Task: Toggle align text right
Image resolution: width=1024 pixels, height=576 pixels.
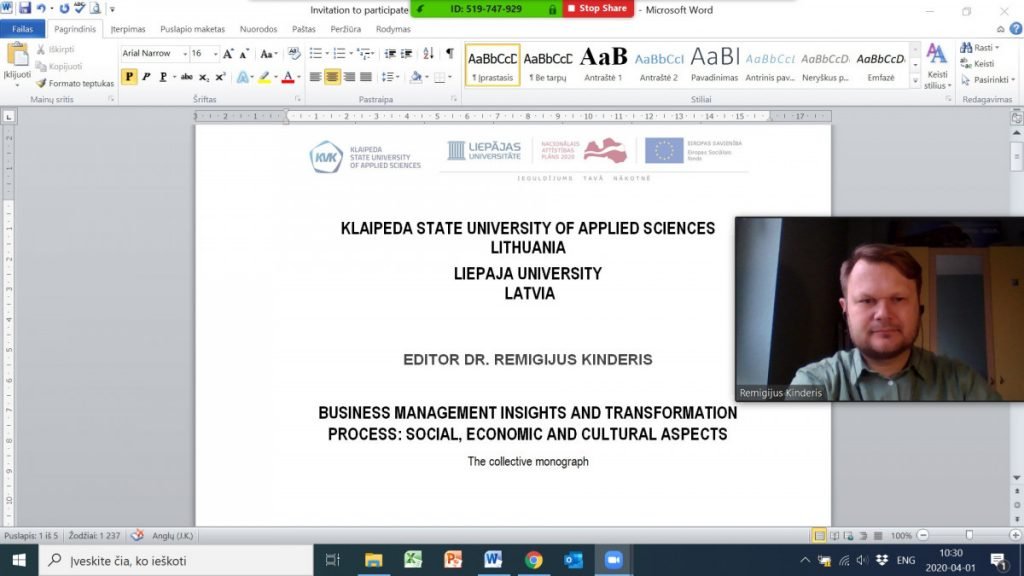Action: point(349,77)
